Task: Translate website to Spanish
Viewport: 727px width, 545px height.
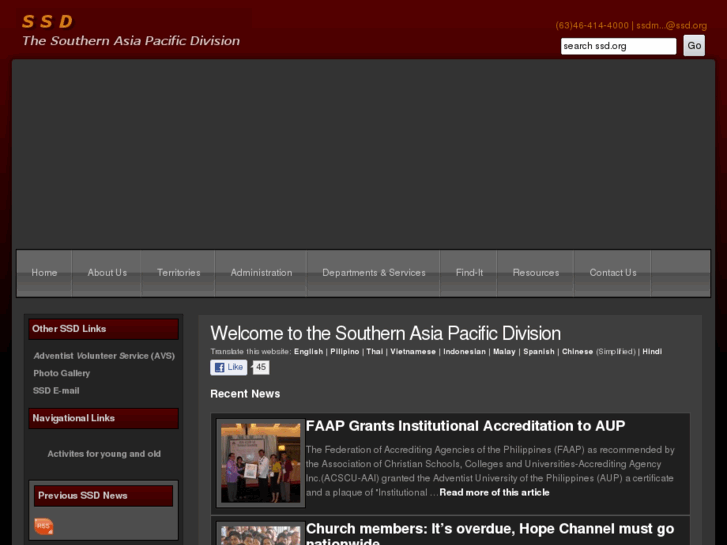Action: [x=539, y=352]
